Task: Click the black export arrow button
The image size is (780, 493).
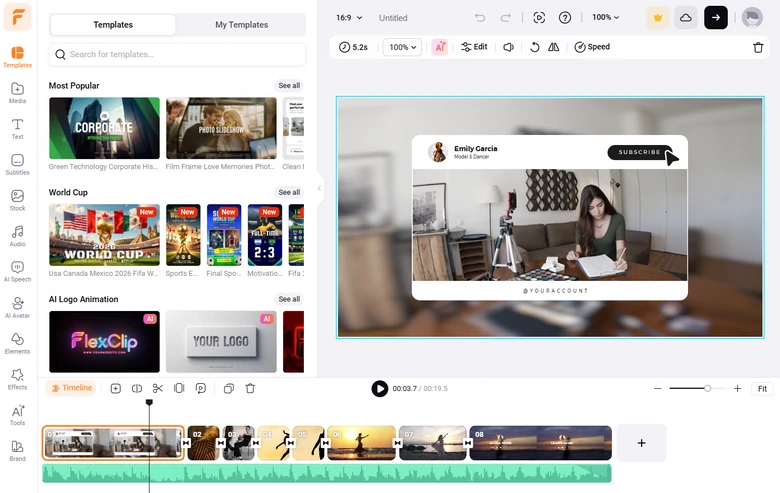Action: [716, 18]
